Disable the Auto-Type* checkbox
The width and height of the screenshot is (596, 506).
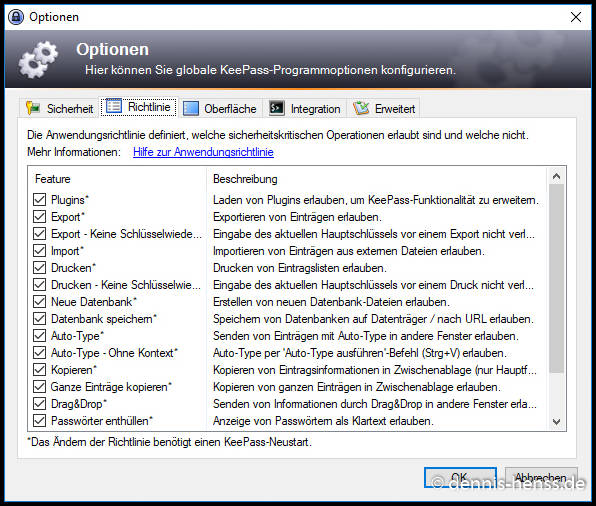[40, 336]
